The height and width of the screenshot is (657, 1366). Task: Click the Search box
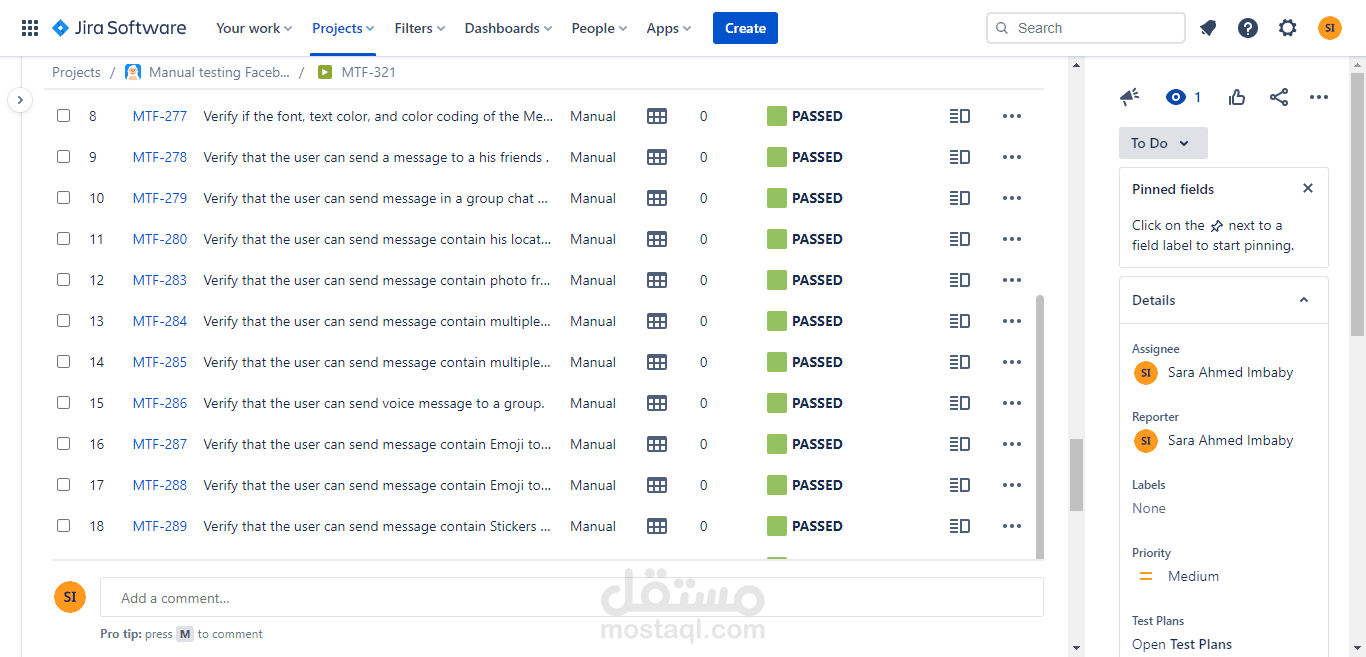[1086, 28]
